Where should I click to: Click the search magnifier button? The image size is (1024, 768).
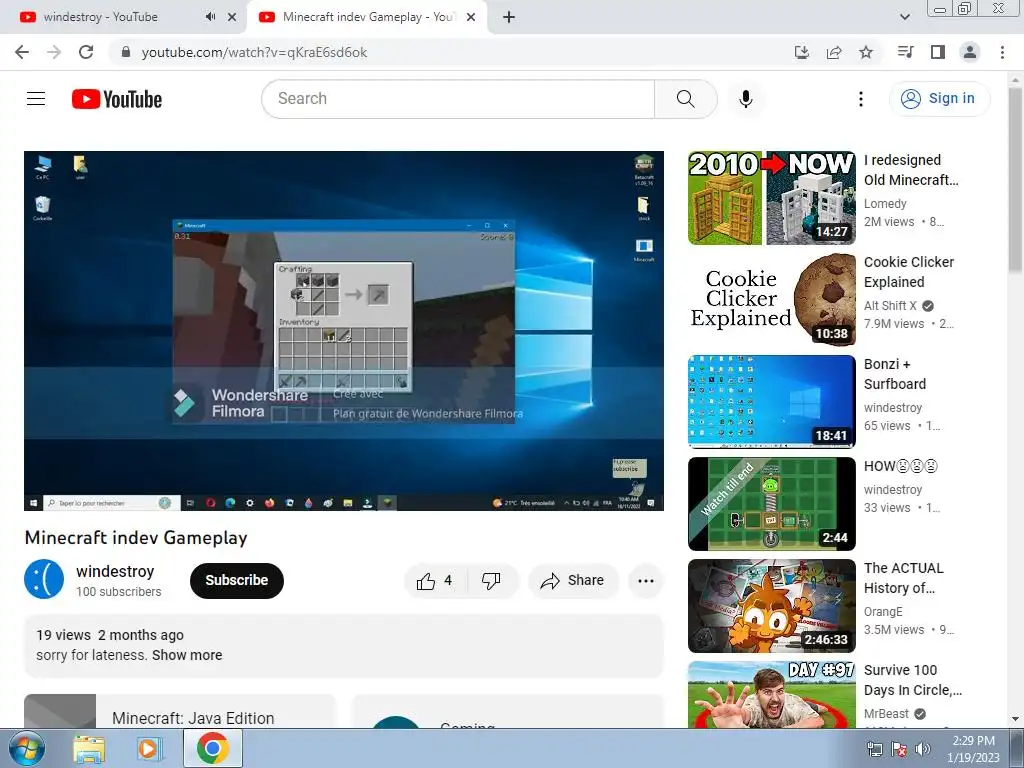(685, 99)
